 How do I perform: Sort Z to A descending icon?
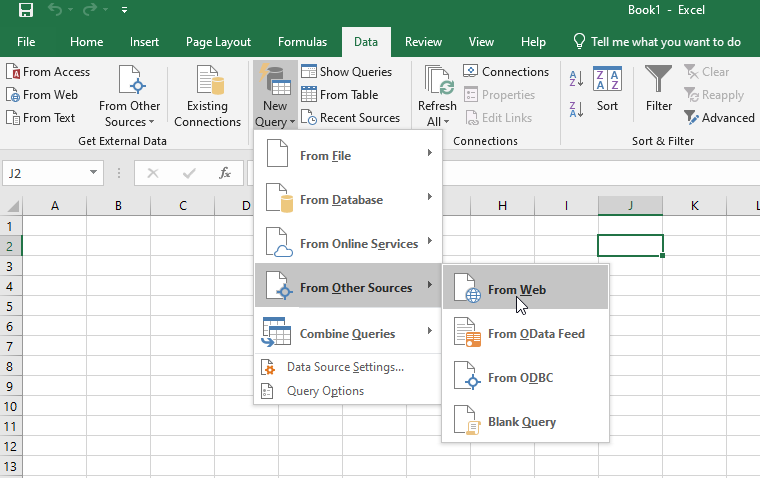point(576,110)
